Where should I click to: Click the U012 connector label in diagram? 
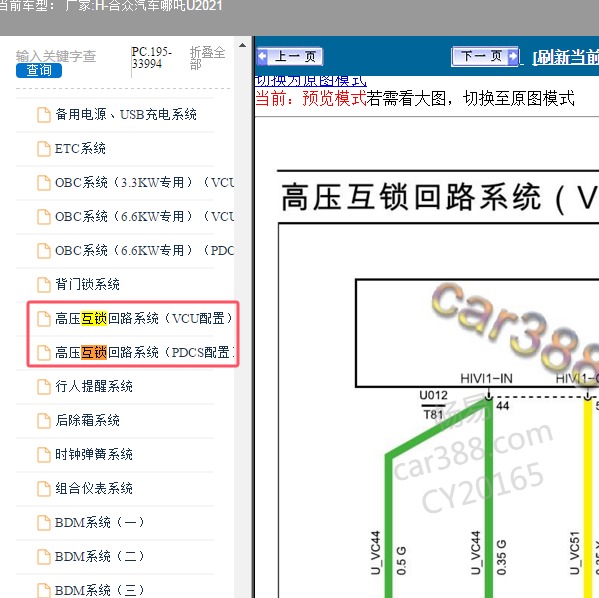point(433,395)
